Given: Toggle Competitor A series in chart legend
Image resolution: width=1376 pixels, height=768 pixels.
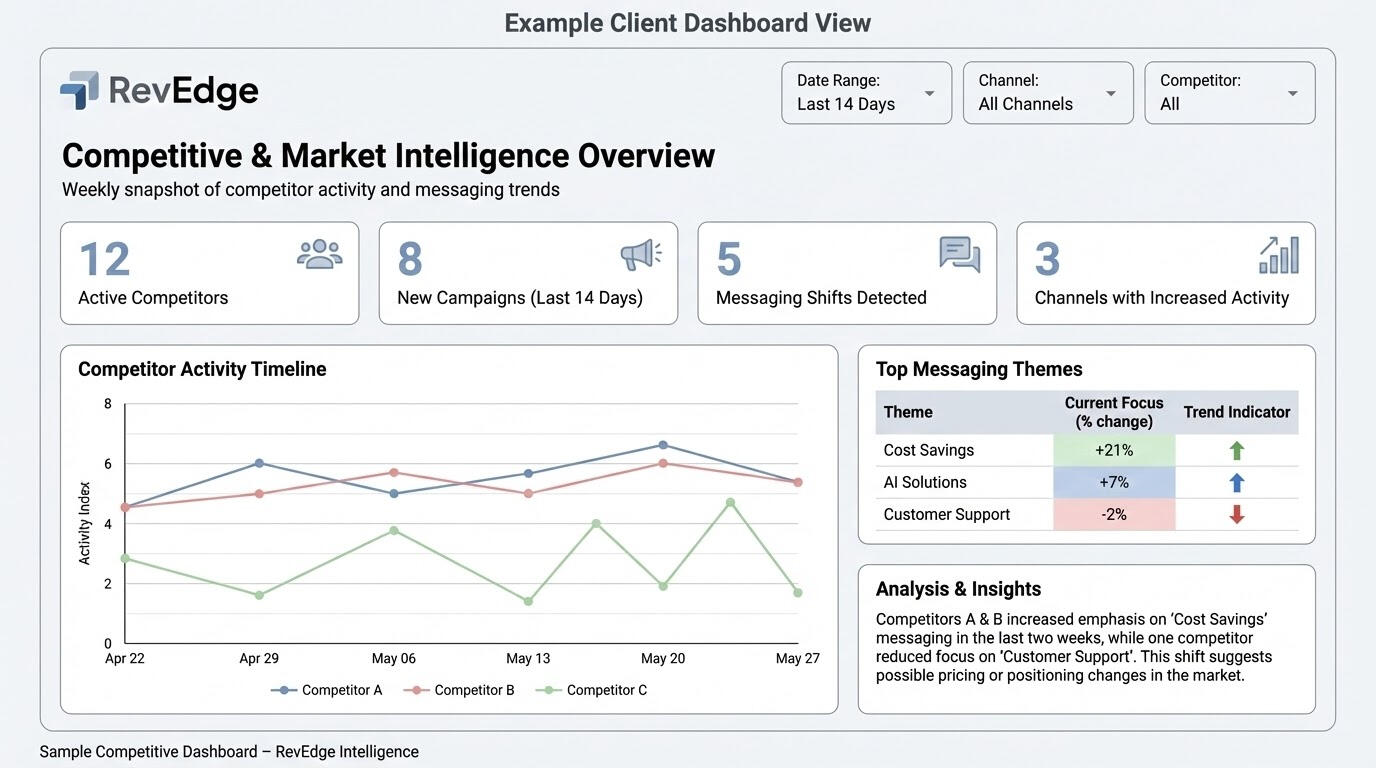Looking at the screenshot, I should point(327,690).
